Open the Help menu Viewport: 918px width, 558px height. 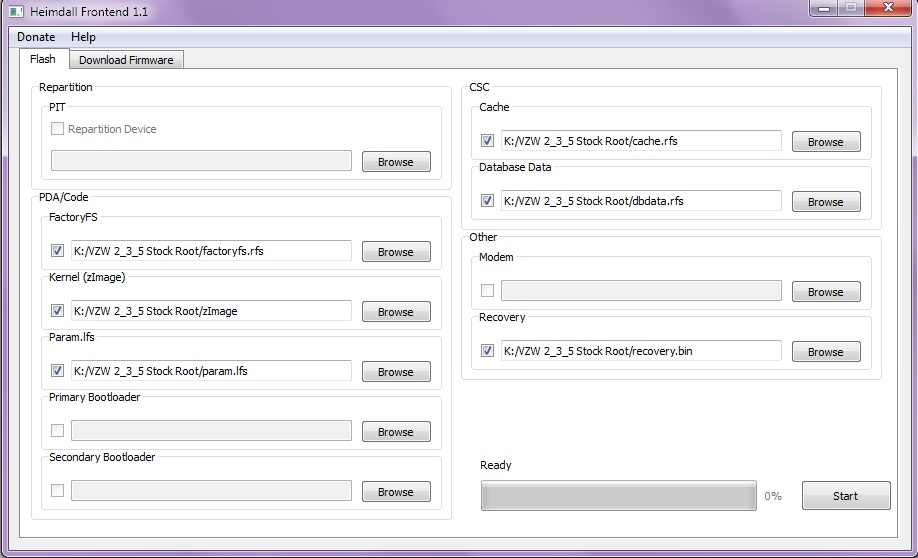coord(84,37)
